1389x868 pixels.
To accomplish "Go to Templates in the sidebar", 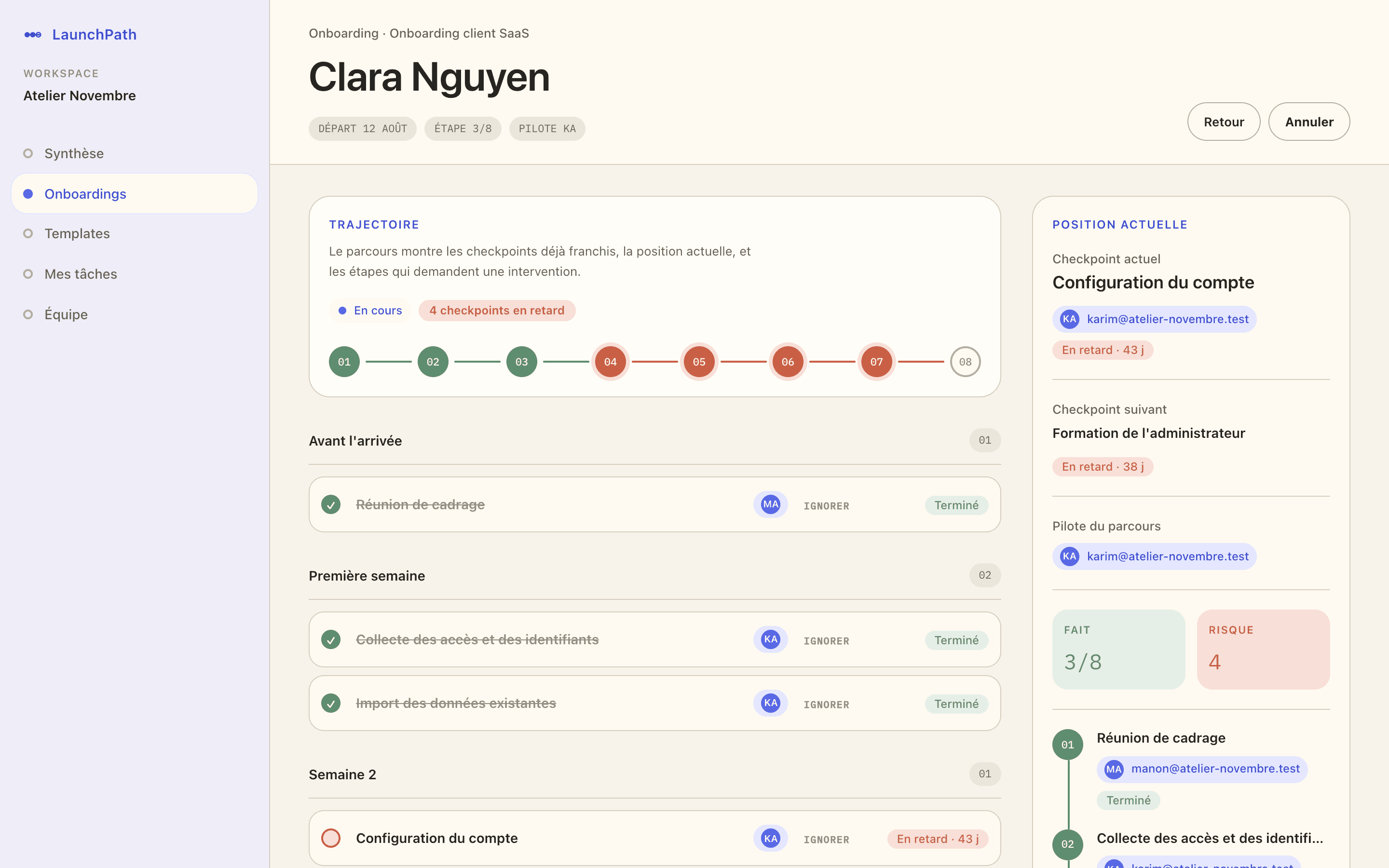I will click(135, 234).
